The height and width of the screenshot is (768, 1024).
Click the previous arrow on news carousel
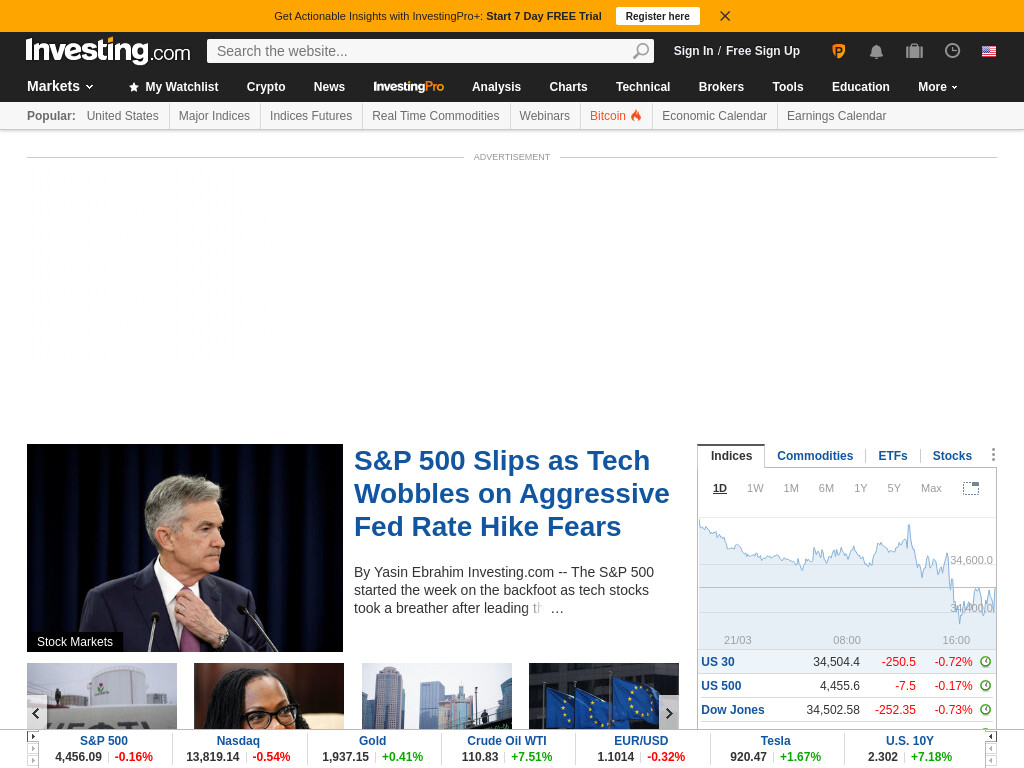[36, 713]
